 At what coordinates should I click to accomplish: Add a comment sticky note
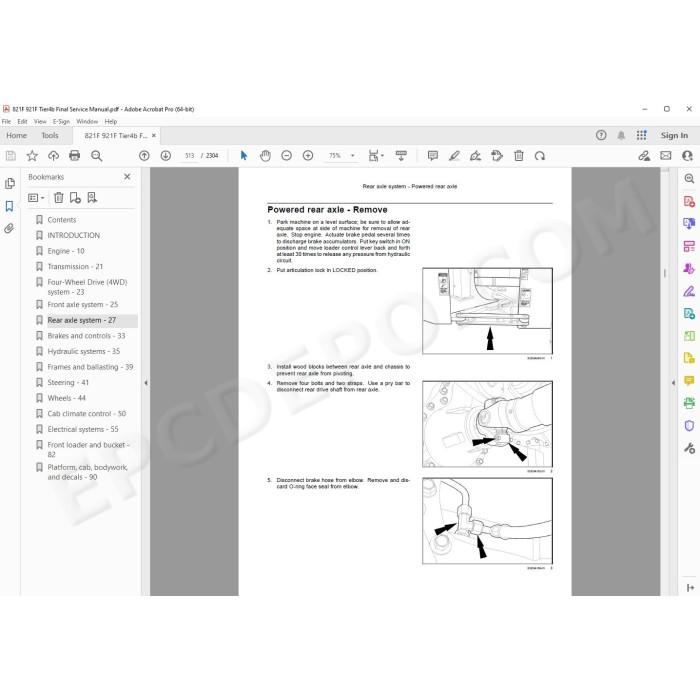[x=433, y=156]
